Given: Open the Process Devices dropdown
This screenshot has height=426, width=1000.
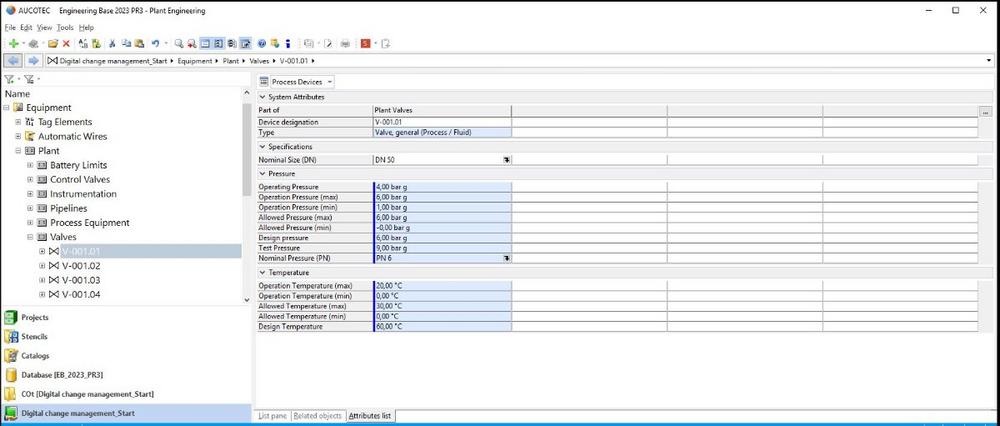Looking at the screenshot, I should 296,81.
